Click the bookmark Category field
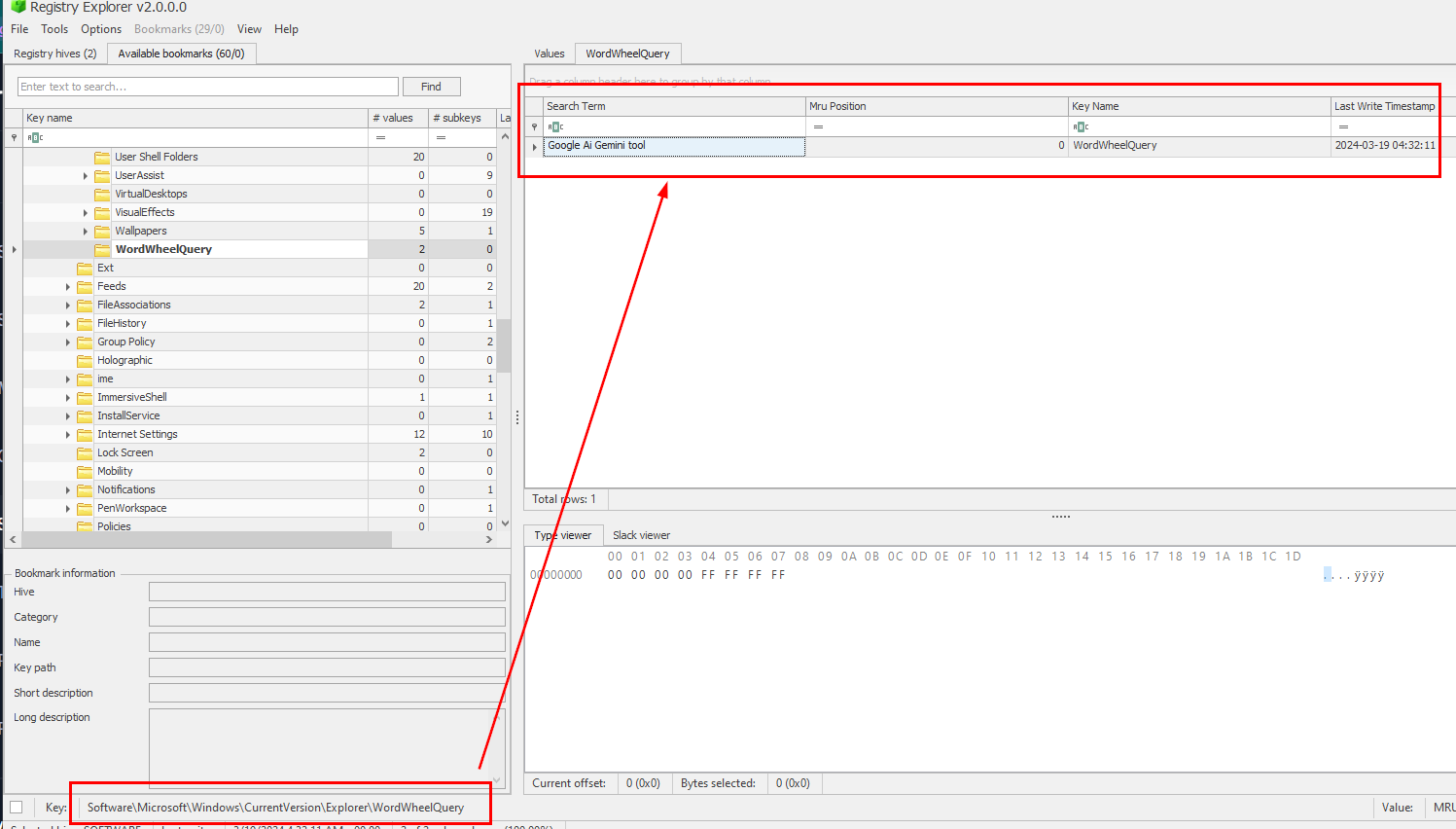The image size is (1456, 829). pos(327,617)
